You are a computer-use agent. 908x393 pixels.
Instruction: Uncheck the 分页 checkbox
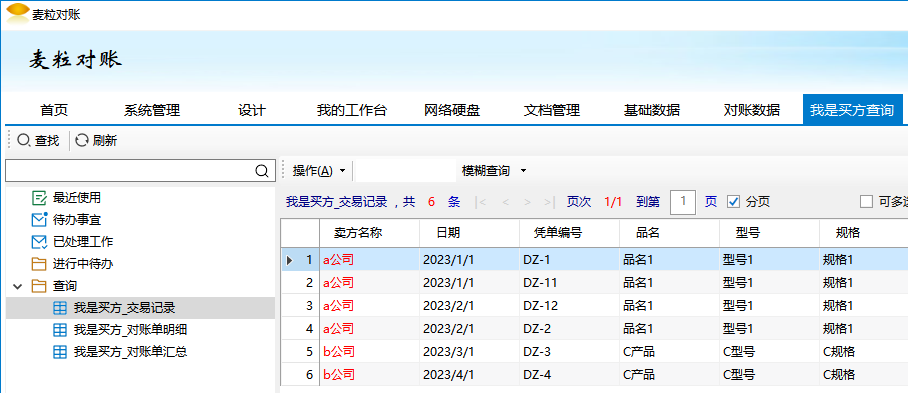(733, 201)
